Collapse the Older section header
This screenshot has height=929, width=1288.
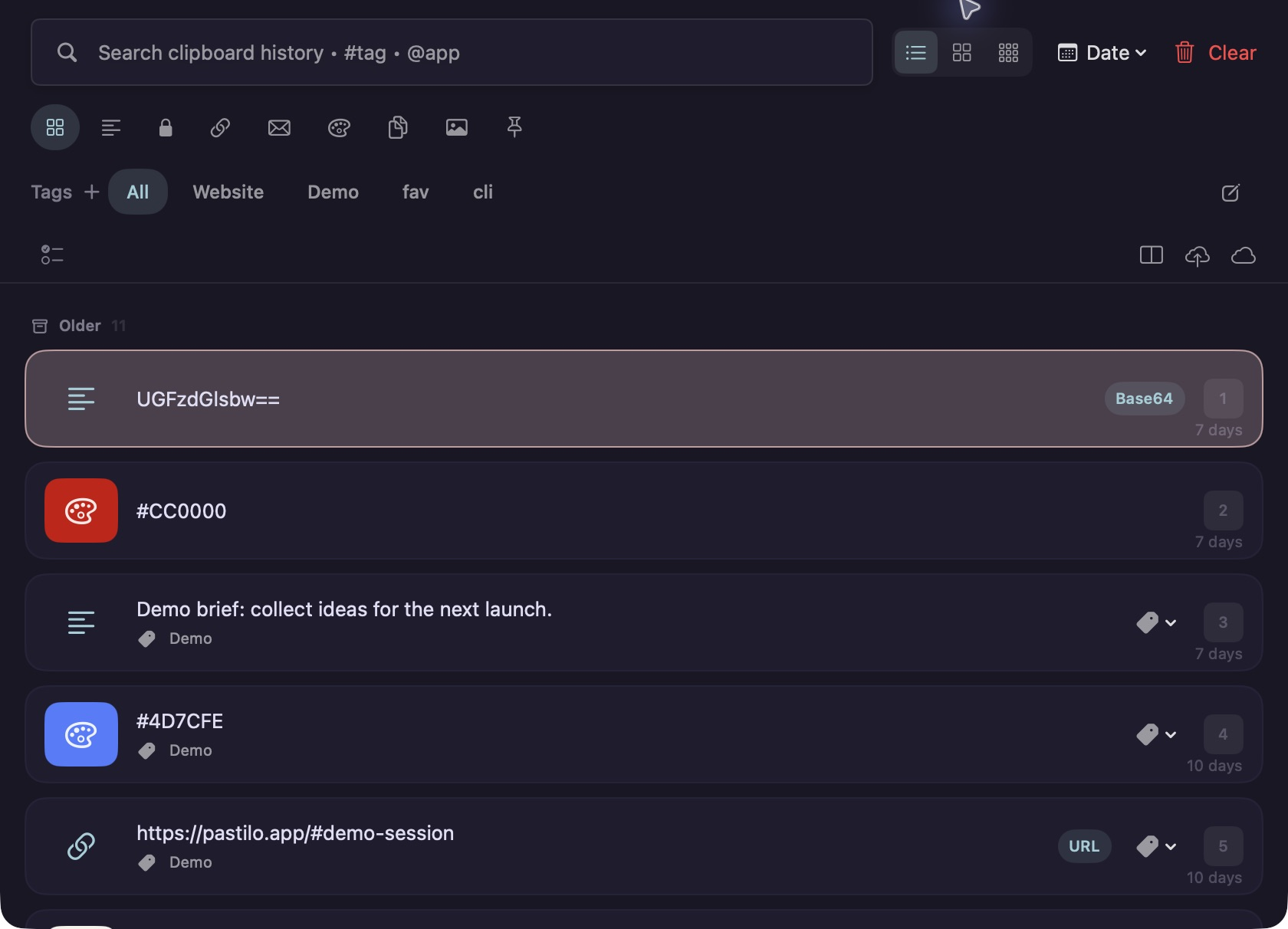(x=78, y=326)
